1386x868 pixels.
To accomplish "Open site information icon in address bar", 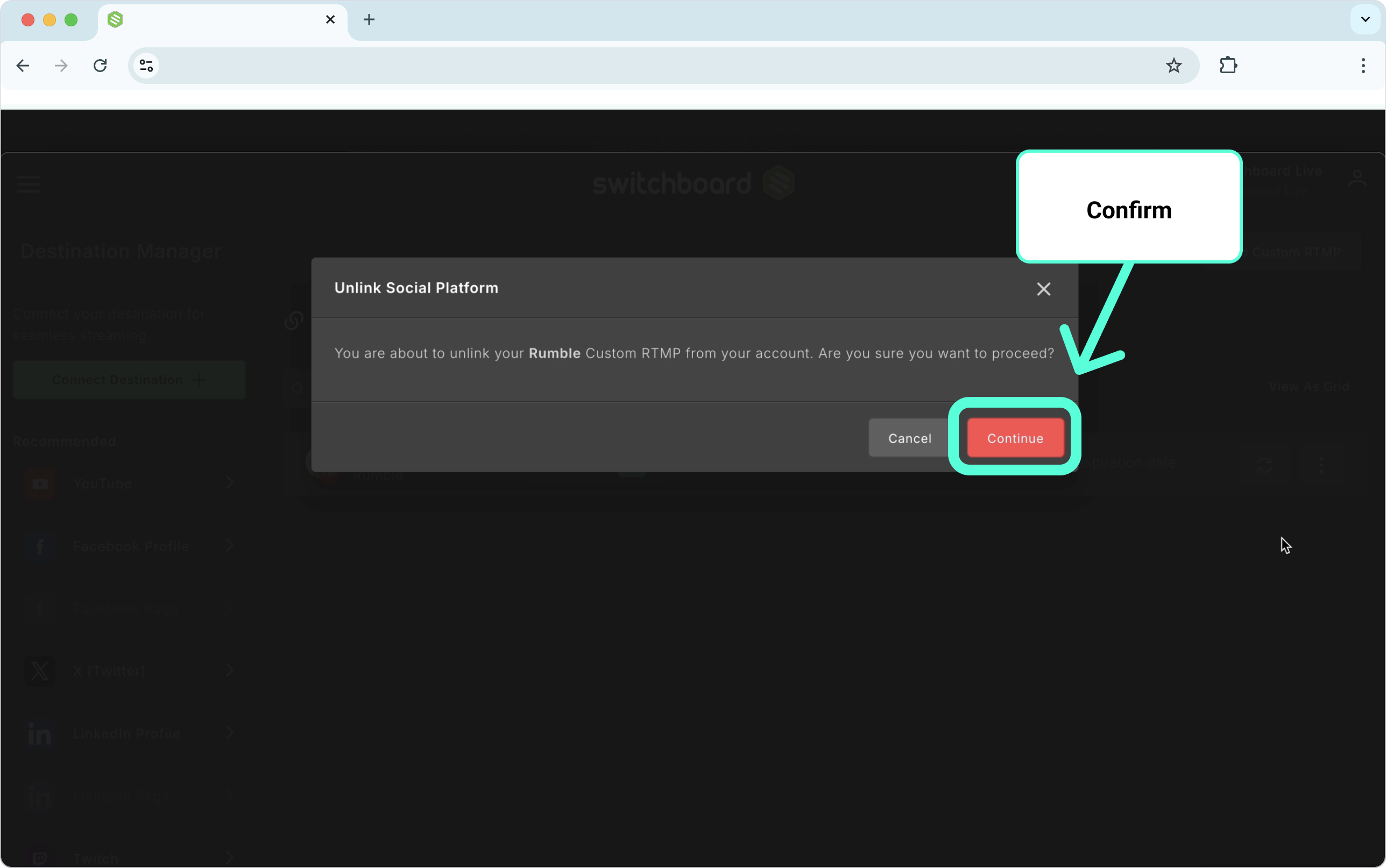I will click(146, 66).
